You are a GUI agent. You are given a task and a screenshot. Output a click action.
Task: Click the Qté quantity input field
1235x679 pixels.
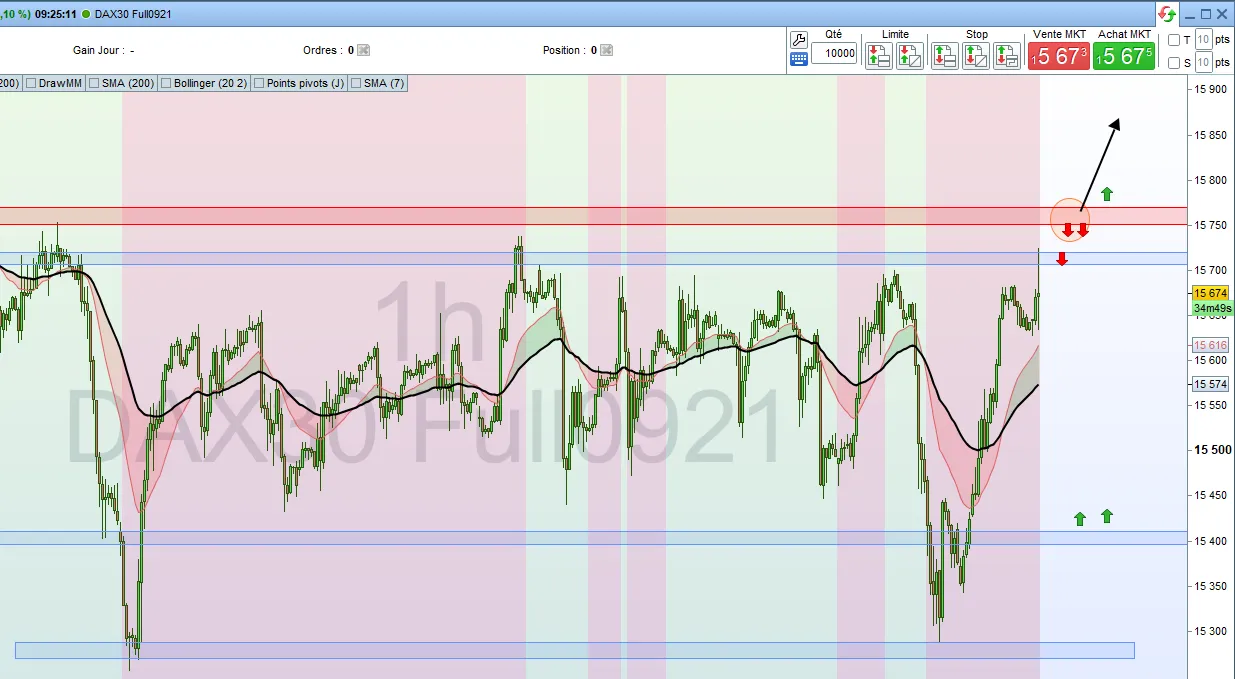coord(834,54)
